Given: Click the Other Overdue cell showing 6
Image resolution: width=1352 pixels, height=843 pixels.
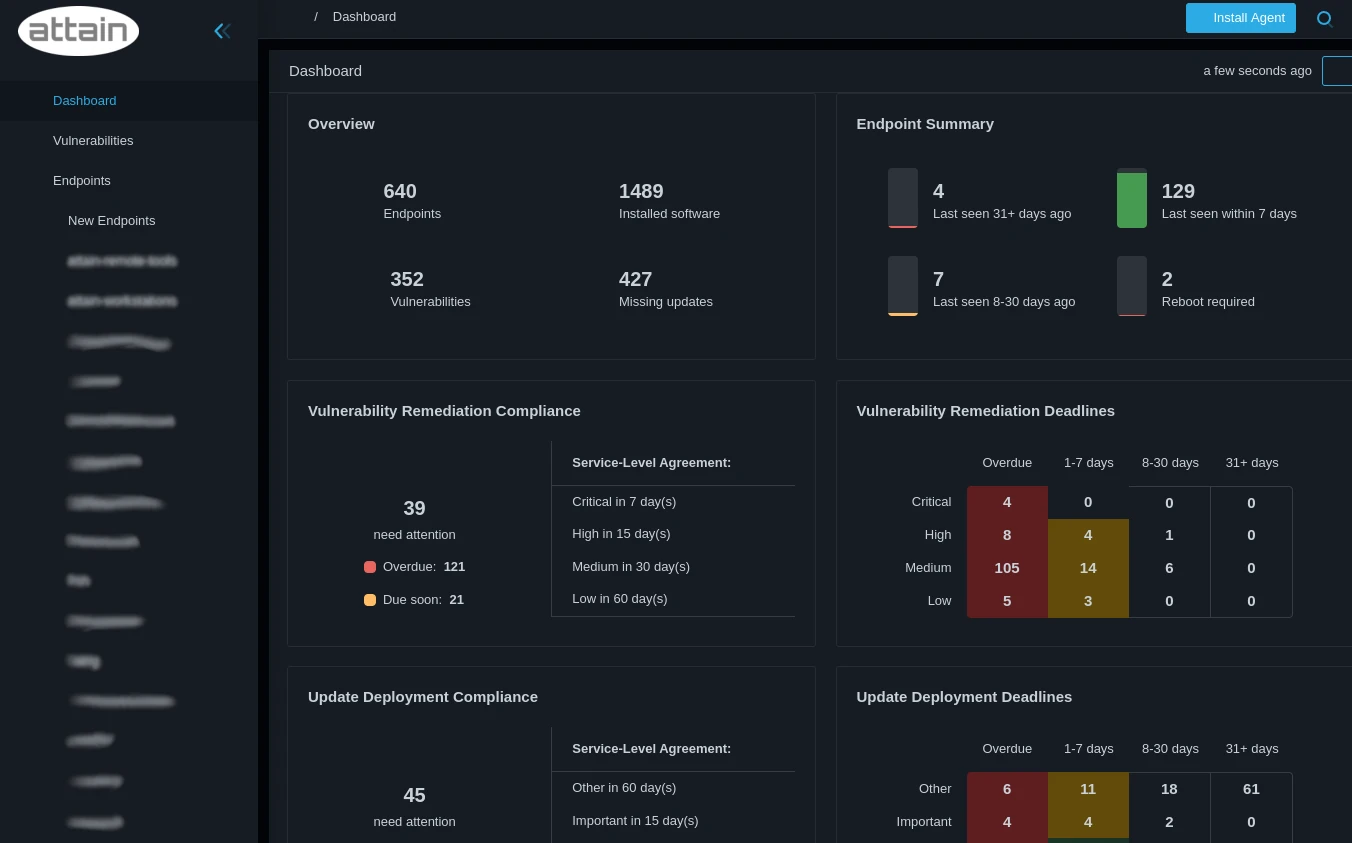Looking at the screenshot, I should (1007, 789).
